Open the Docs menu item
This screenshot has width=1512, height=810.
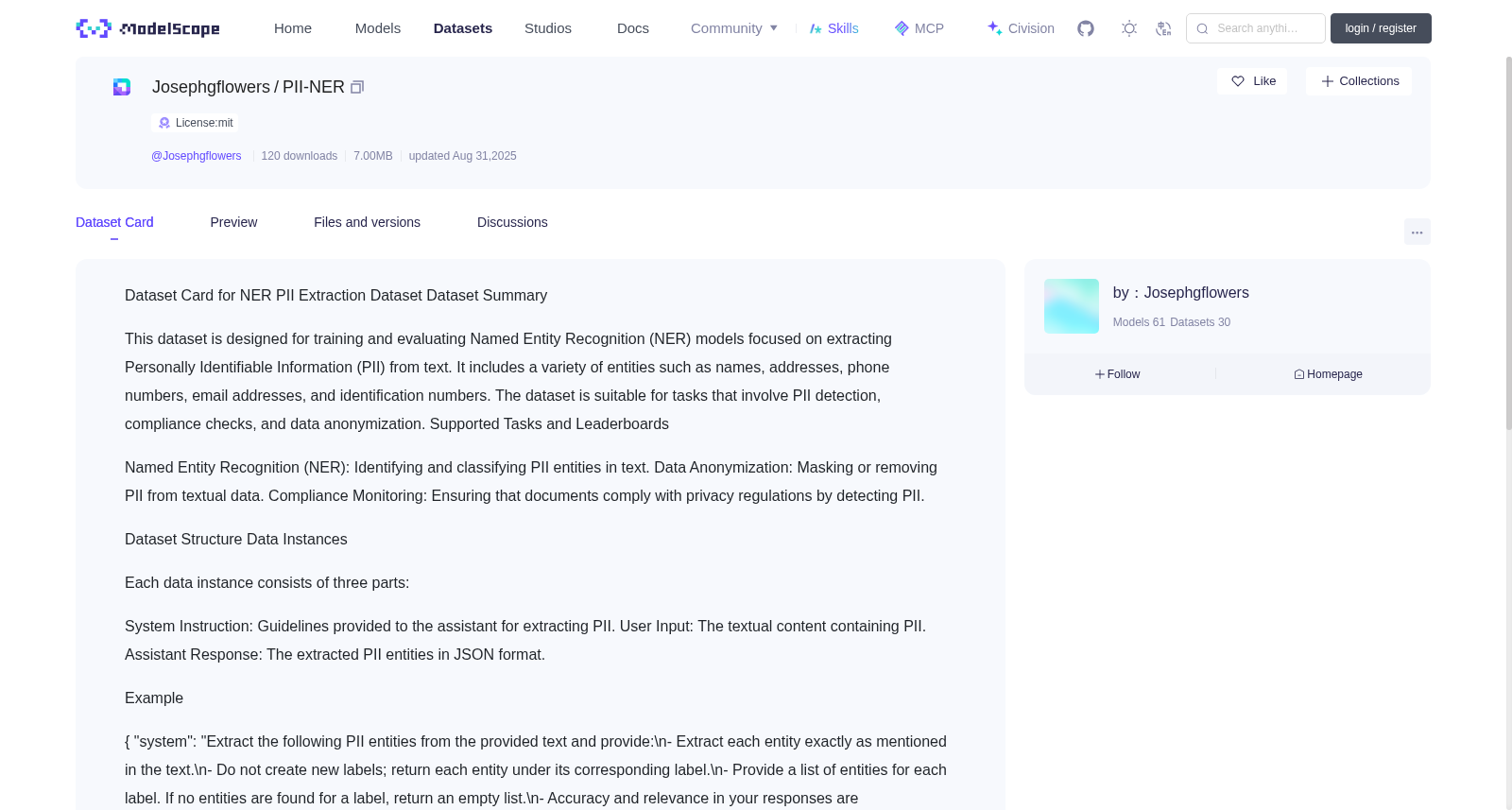pos(633,28)
